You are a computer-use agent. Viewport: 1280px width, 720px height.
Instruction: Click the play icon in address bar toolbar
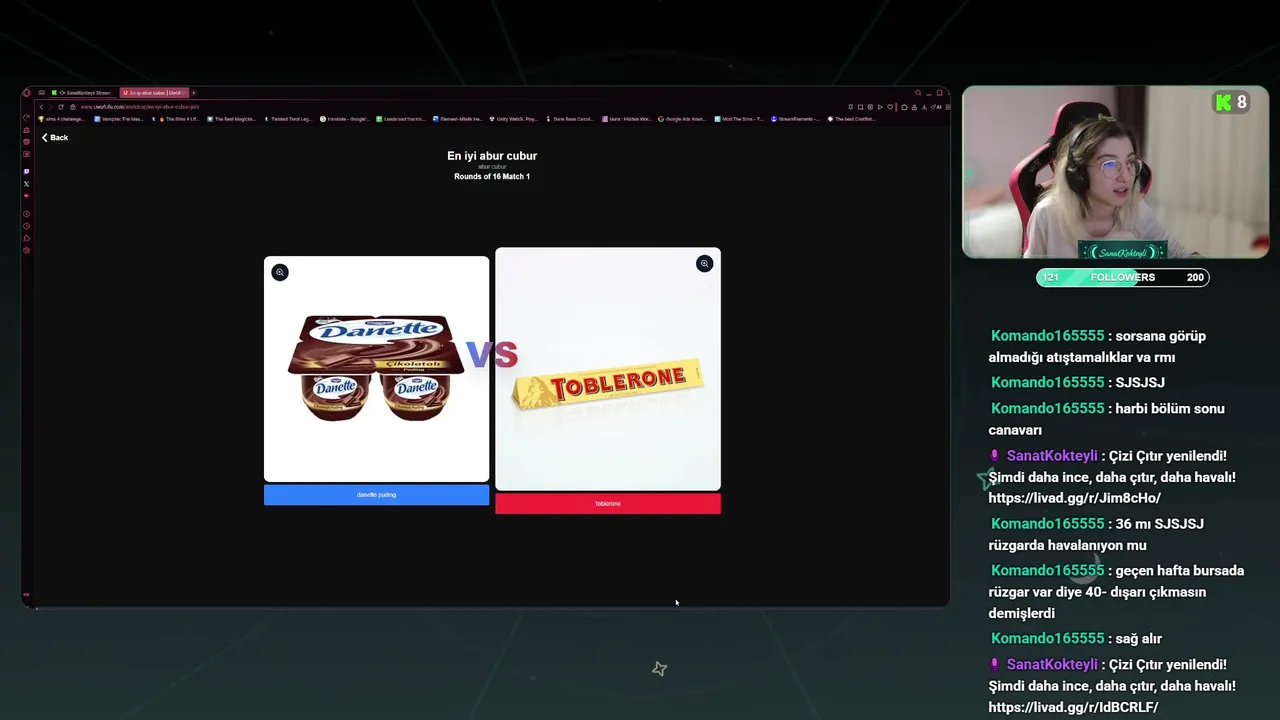[880, 107]
